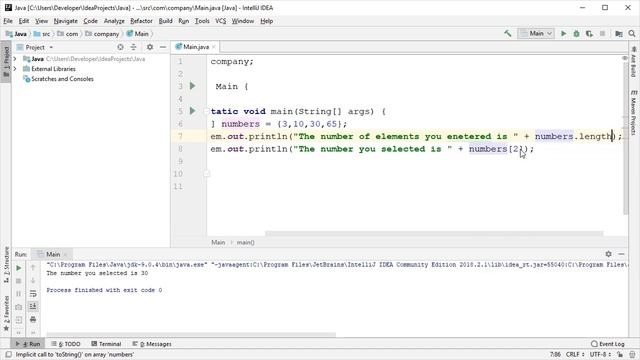This screenshot has height=360, width=640.
Task: Close the Main.java editor tab
Action: coord(213,47)
